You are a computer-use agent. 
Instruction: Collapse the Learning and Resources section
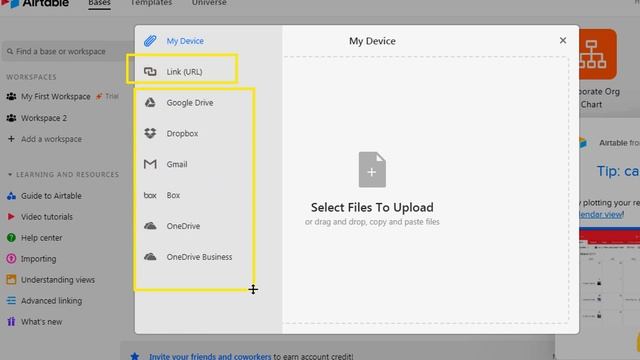click(10, 175)
